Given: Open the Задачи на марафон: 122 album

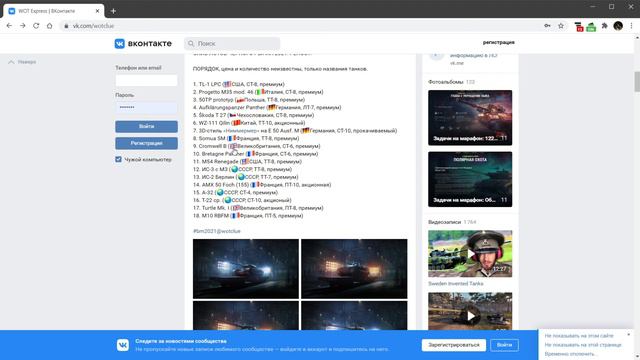Looking at the screenshot, I should (x=470, y=118).
